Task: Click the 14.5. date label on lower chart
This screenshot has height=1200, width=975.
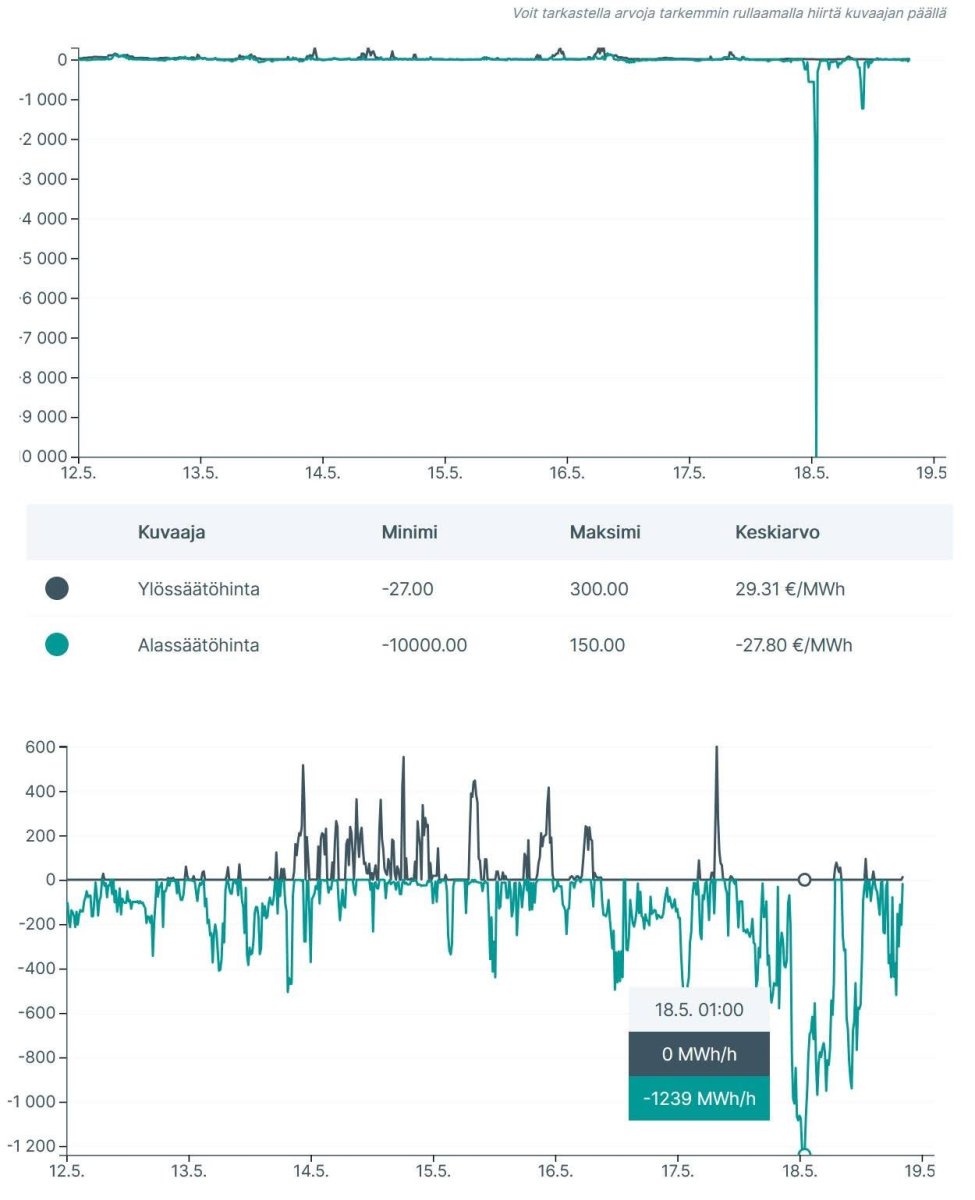Action: click(311, 1171)
